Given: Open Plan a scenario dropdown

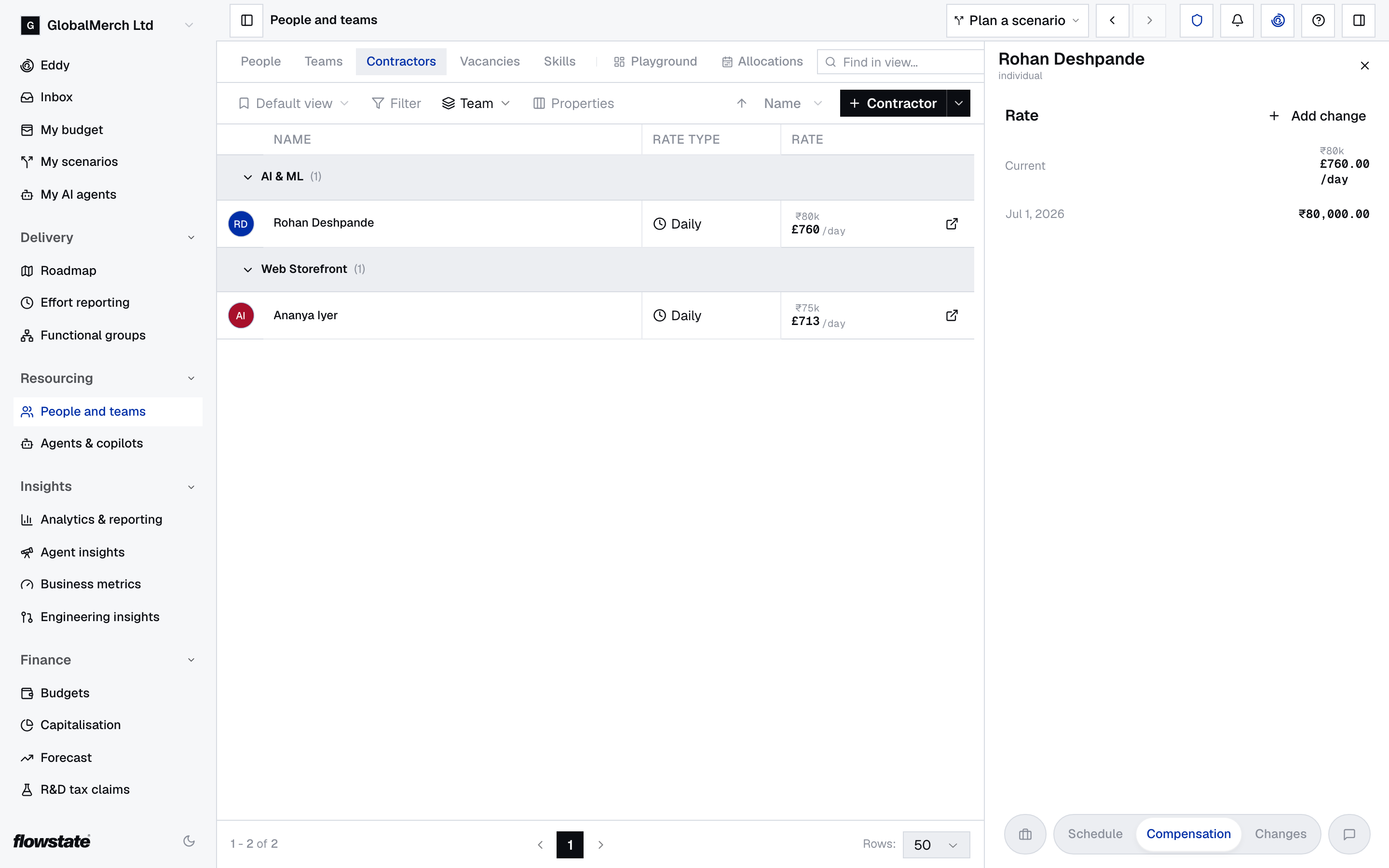Looking at the screenshot, I should point(1017,20).
